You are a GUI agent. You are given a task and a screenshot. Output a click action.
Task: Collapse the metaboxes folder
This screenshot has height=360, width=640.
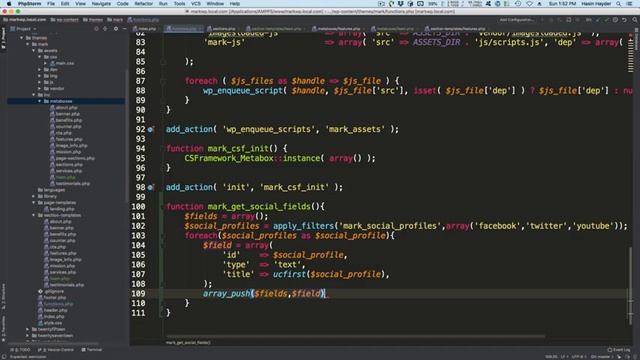pos(40,101)
